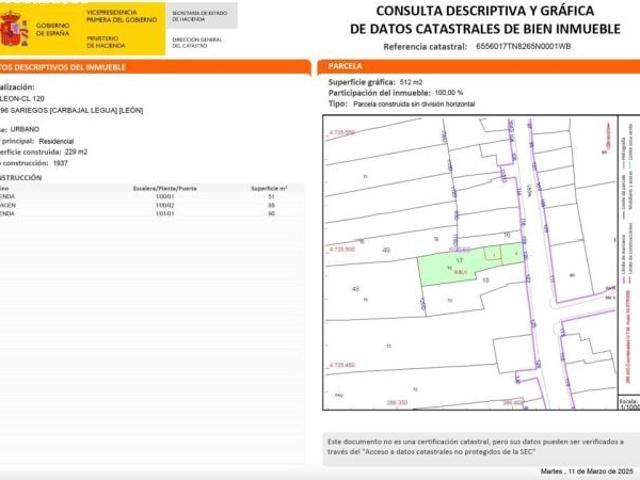Click the Escalera/Planta/Puerta column header

(165, 188)
